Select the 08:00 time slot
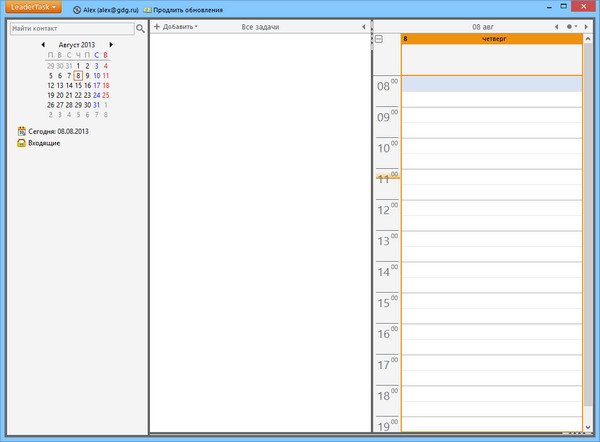600x442 pixels. click(490, 84)
